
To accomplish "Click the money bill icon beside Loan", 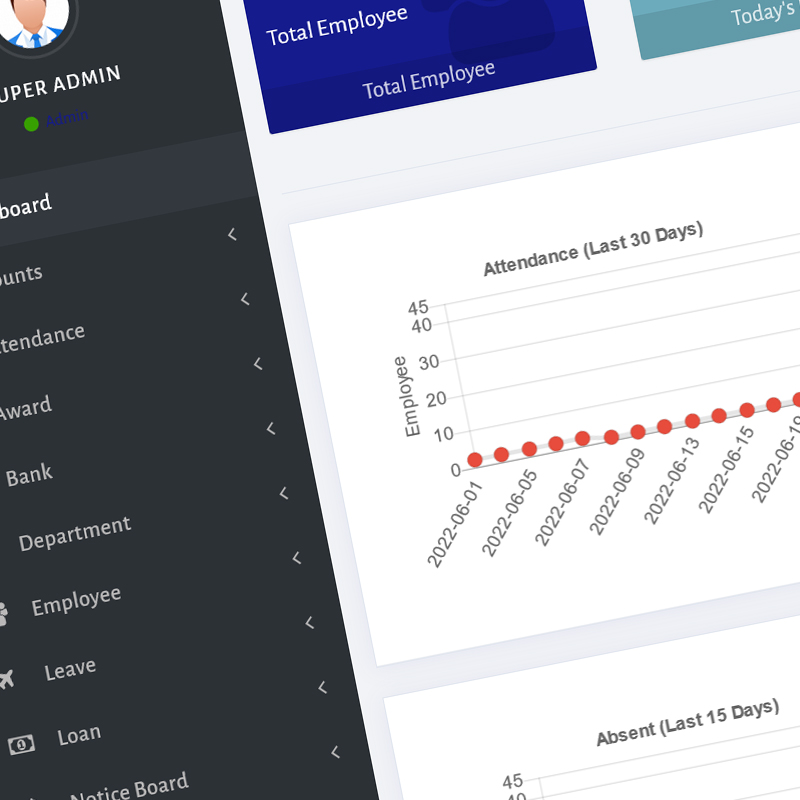I will [x=21, y=745].
